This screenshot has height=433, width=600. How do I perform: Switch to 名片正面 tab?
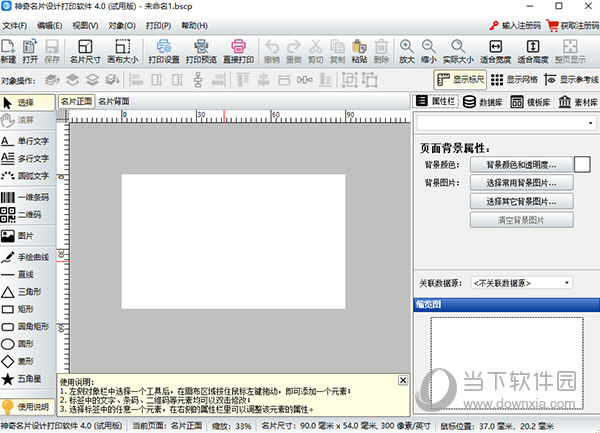[77, 101]
